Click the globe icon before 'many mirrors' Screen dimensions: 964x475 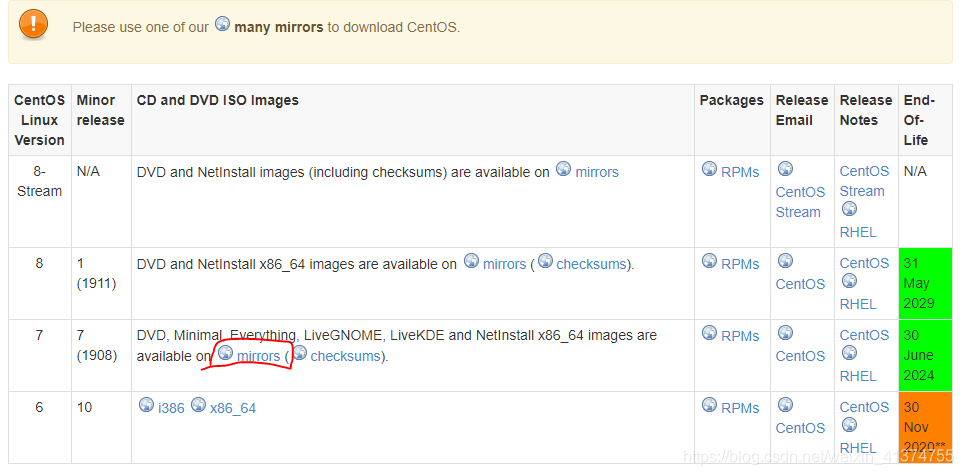point(223,24)
